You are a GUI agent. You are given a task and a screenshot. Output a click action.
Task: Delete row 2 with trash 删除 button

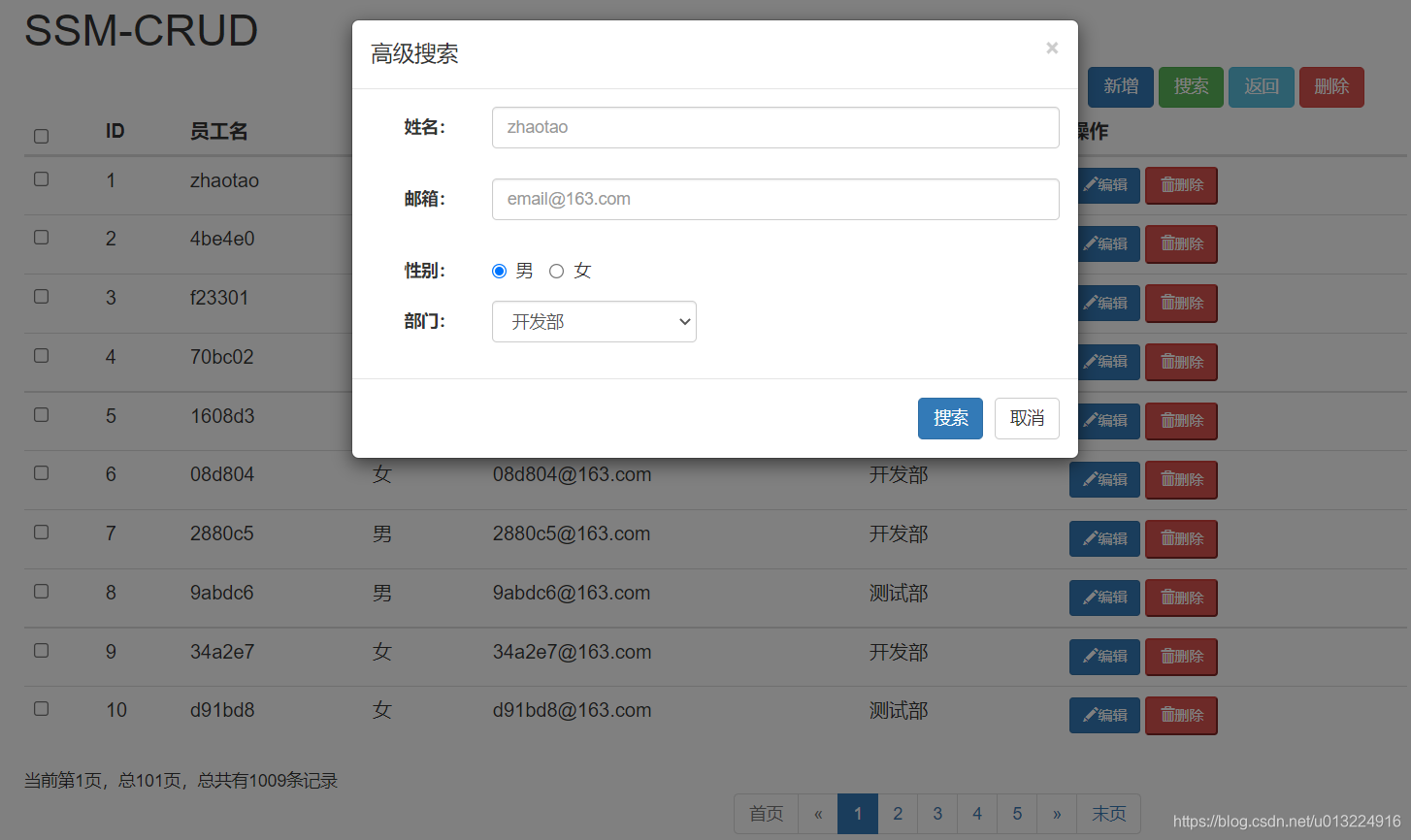point(1181,244)
